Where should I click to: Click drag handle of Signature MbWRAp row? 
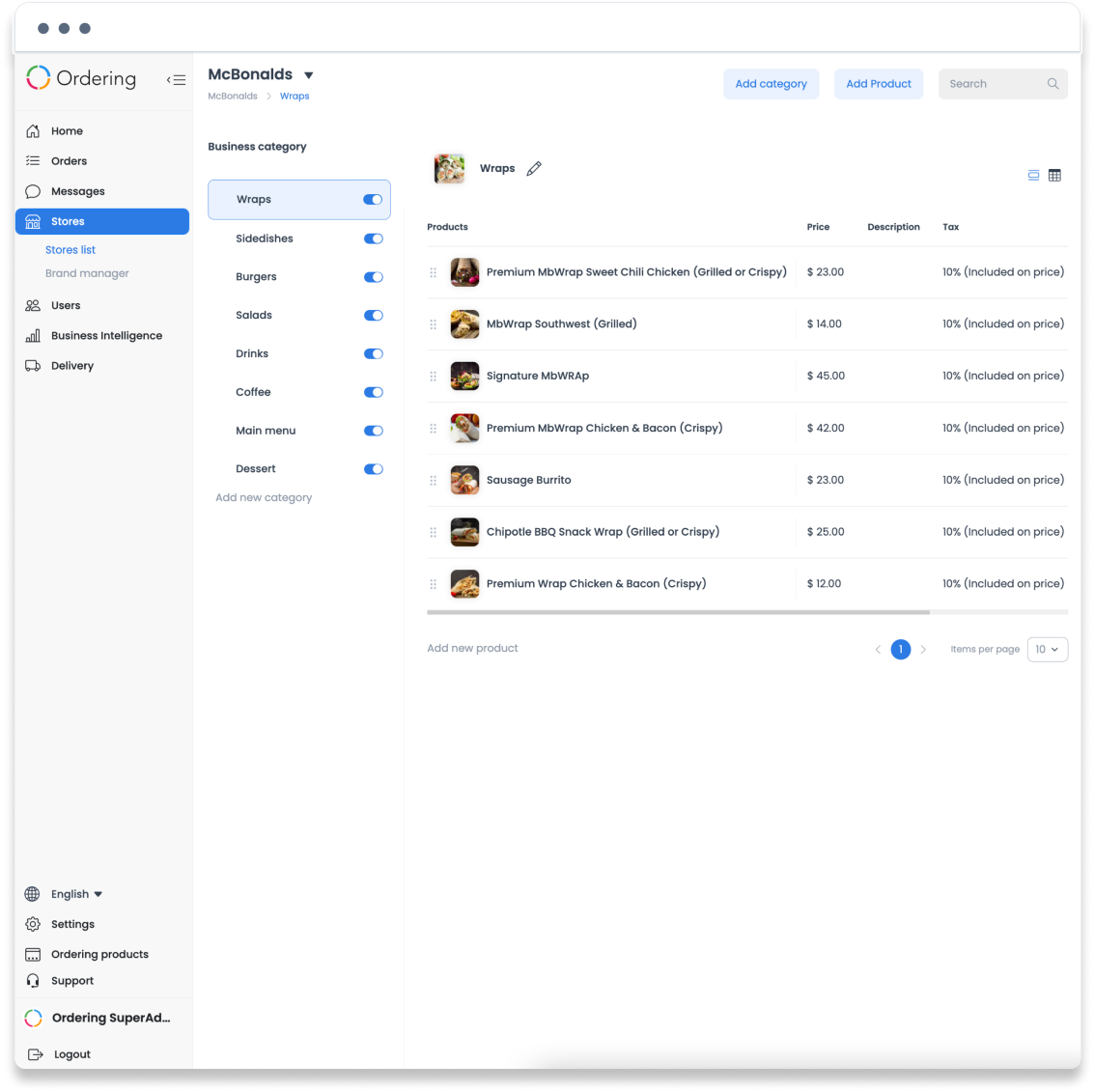(x=433, y=377)
